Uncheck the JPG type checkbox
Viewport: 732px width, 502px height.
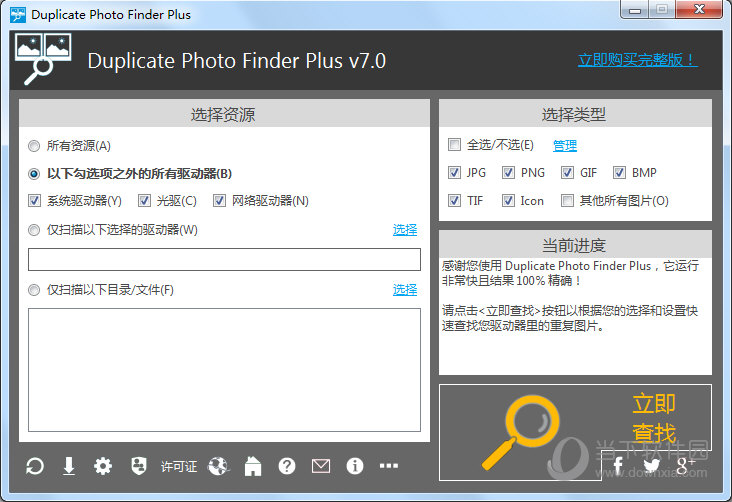[454, 173]
